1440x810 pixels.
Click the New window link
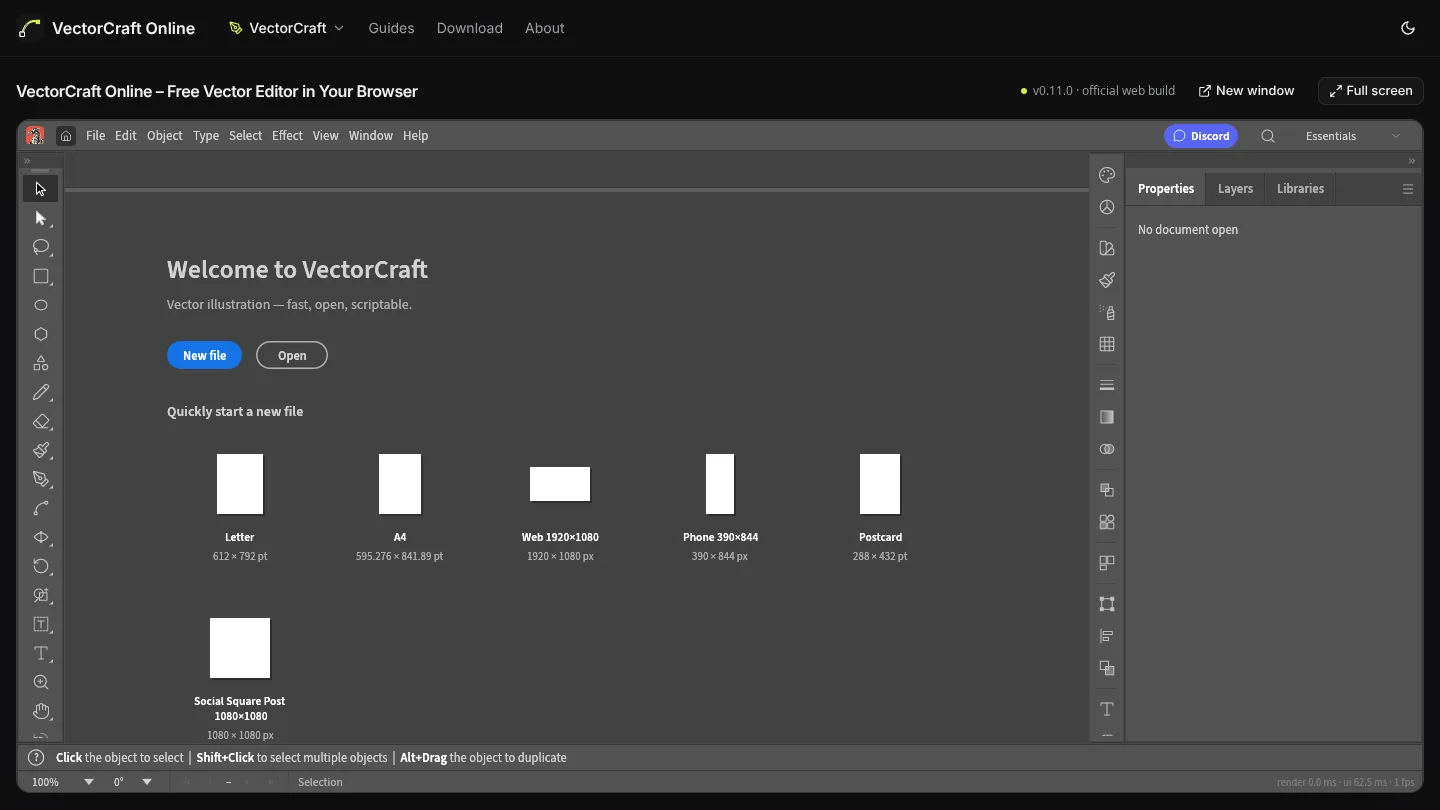(x=1247, y=91)
